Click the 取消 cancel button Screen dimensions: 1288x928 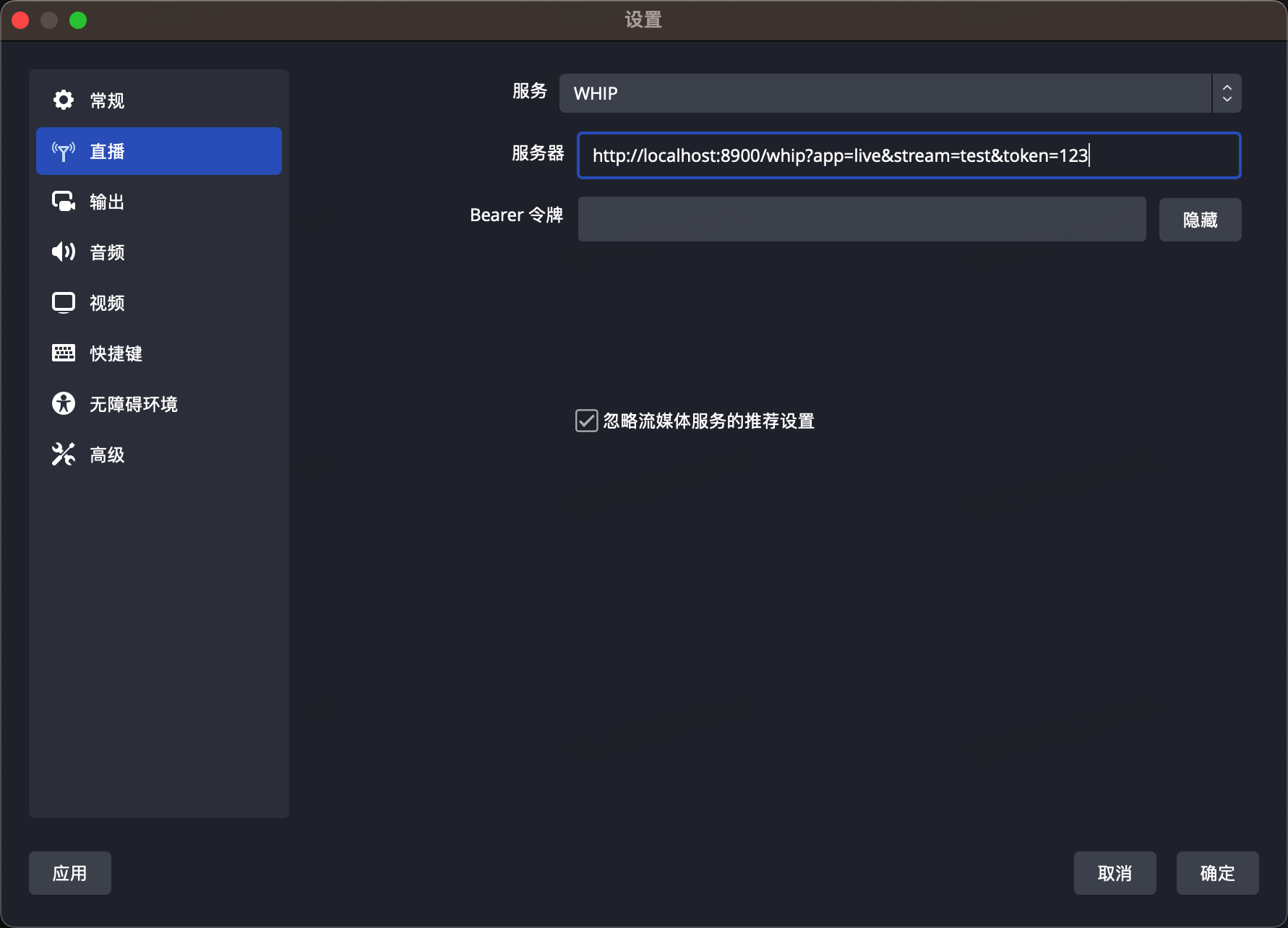1115,873
